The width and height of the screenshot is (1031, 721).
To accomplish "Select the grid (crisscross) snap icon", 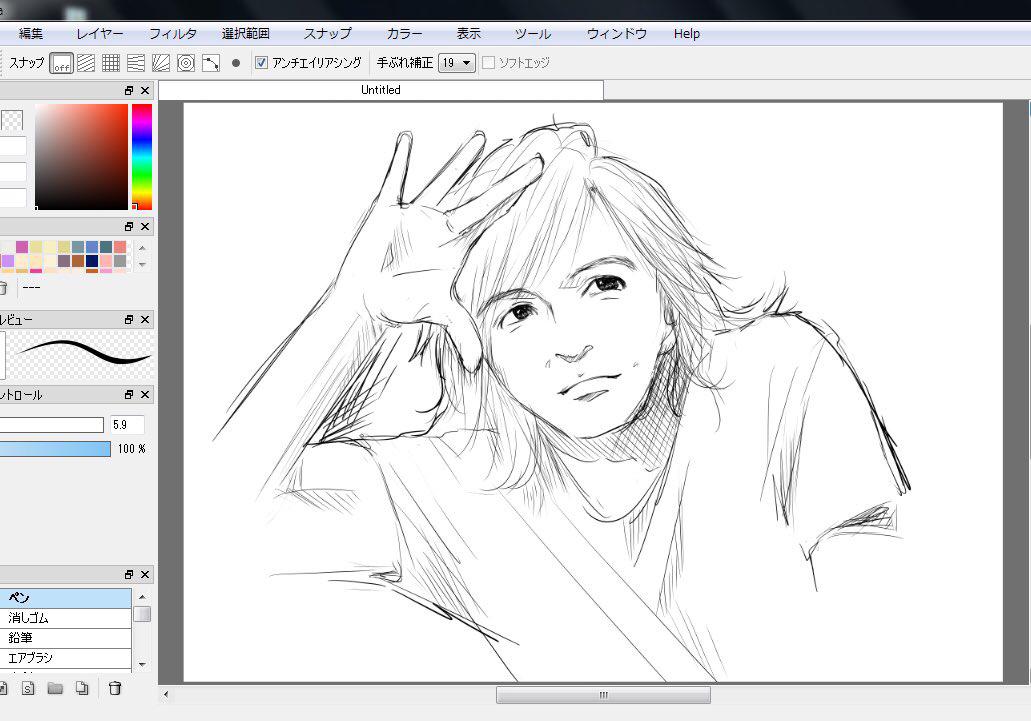I will [x=111, y=63].
